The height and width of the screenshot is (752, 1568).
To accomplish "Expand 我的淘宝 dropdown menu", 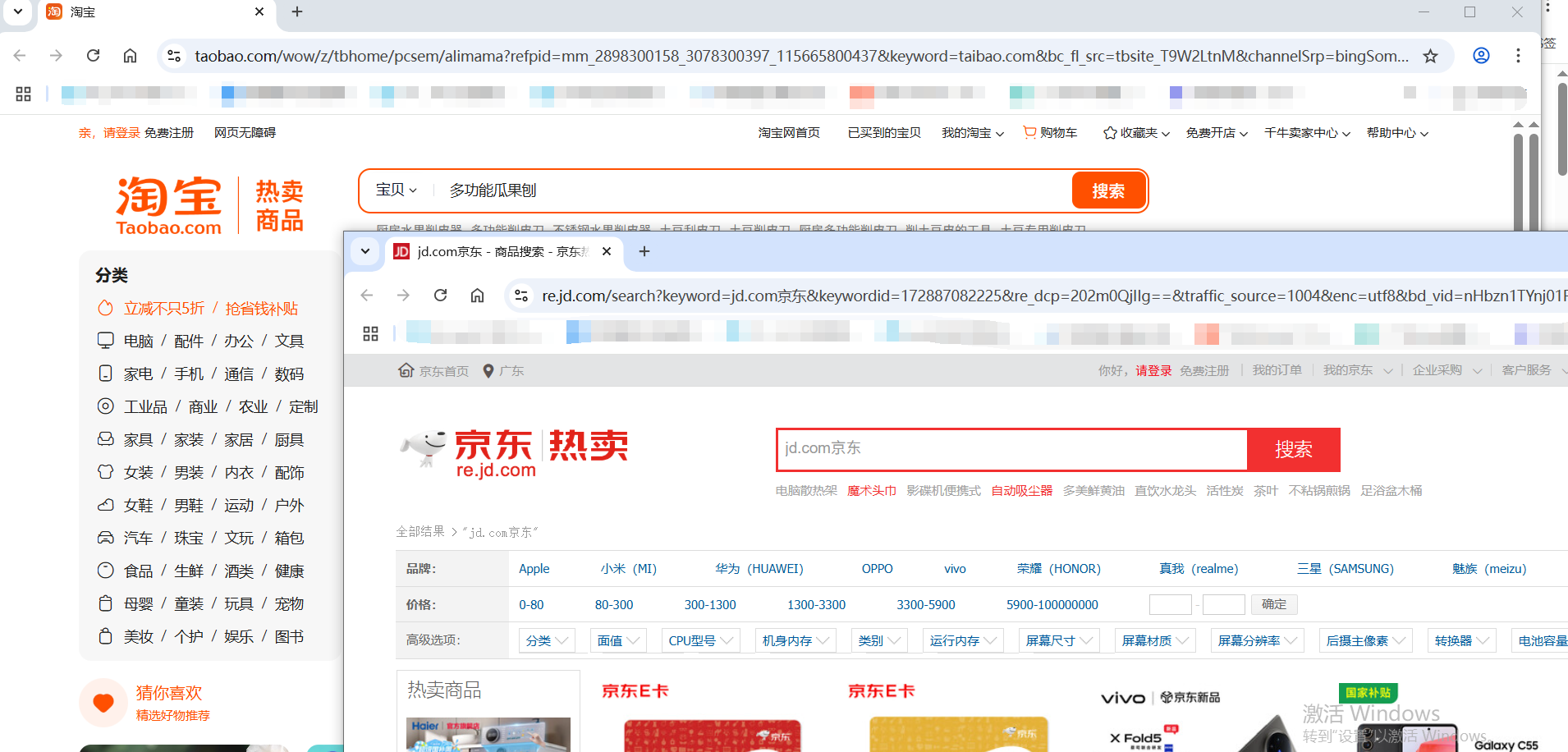I will click(972, 132).
